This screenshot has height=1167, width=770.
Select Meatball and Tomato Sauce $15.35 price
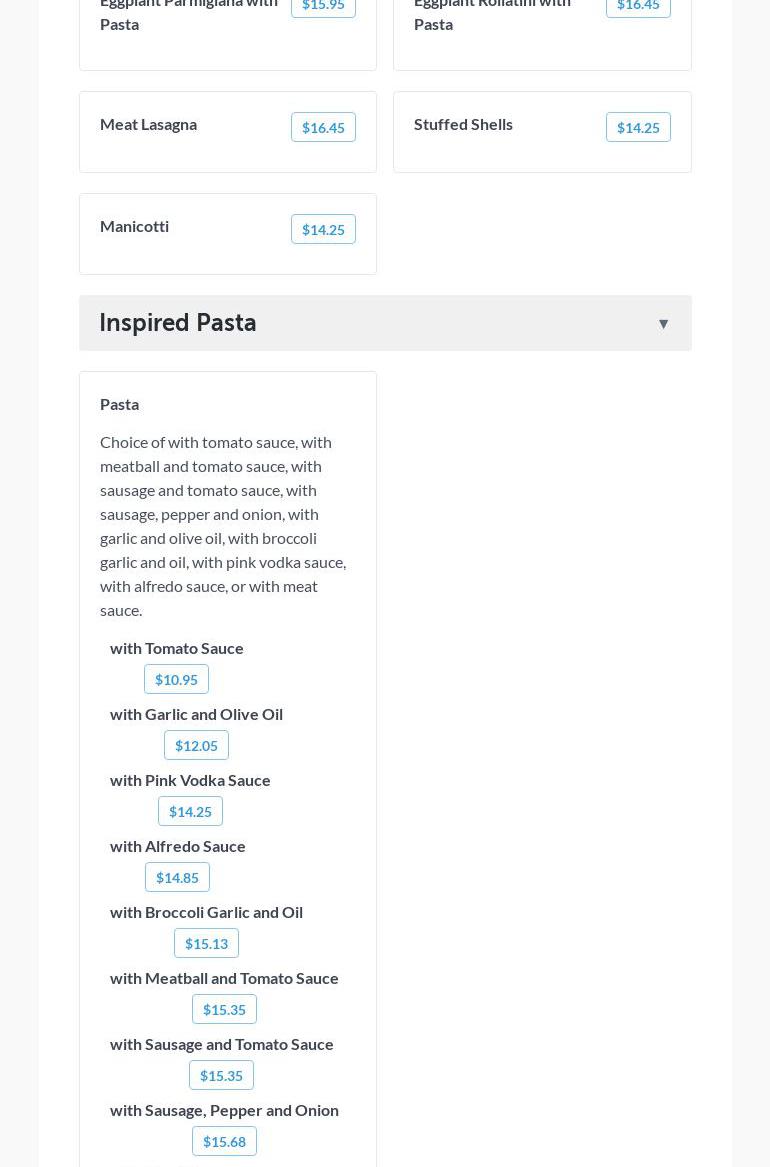[x=224, y=1009]
